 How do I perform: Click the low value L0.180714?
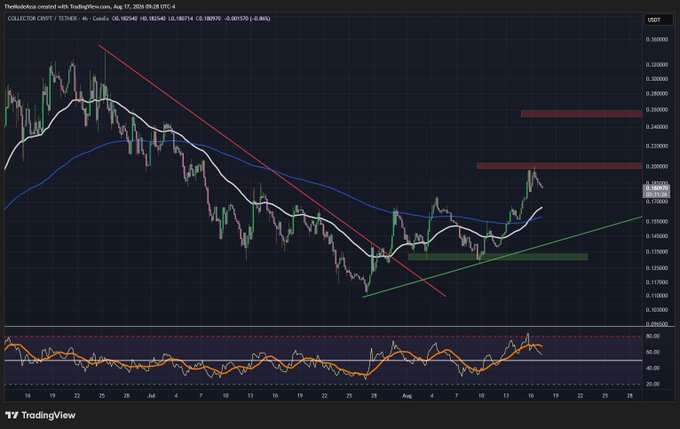[180, 19]
